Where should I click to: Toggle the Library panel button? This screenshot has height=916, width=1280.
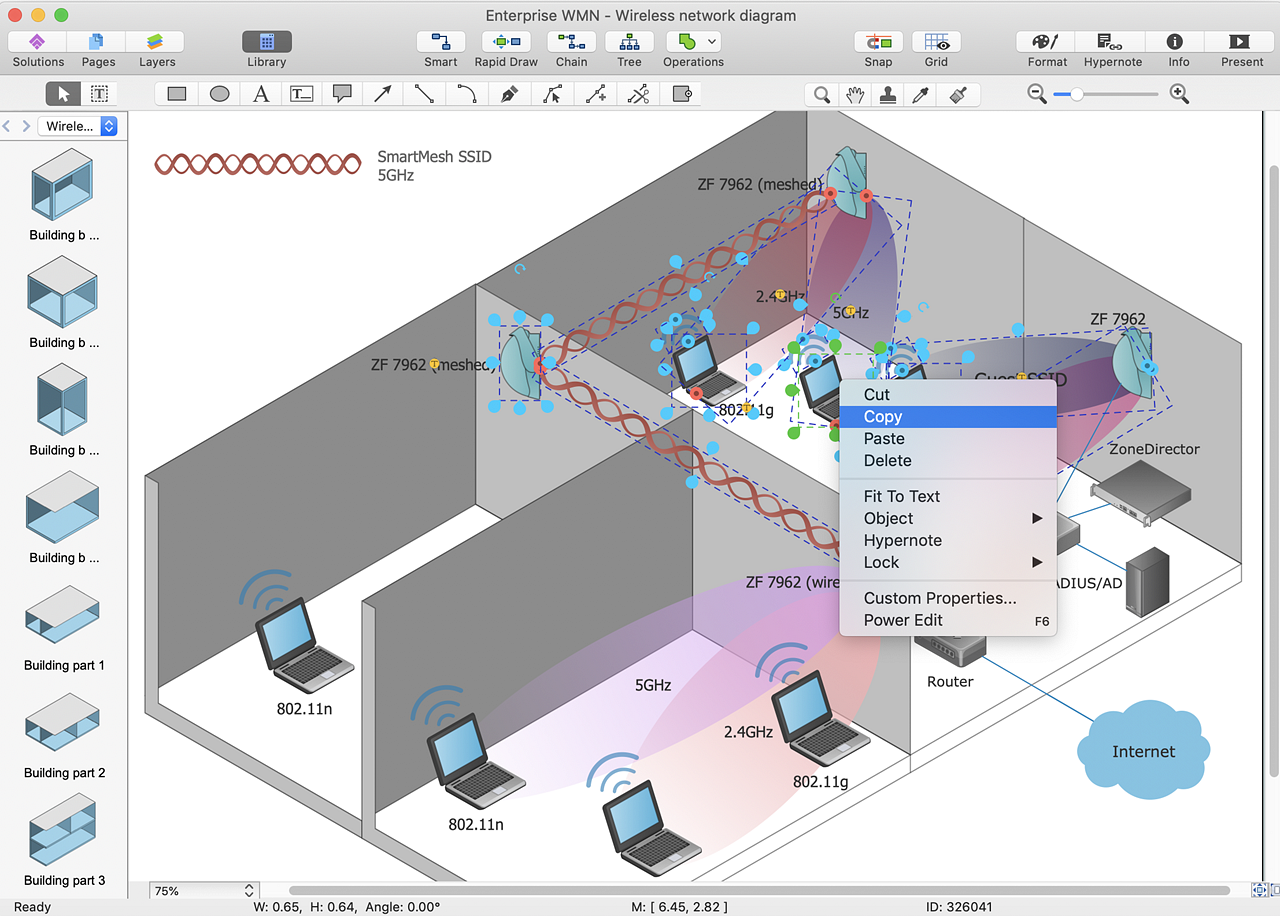[267, 42]
